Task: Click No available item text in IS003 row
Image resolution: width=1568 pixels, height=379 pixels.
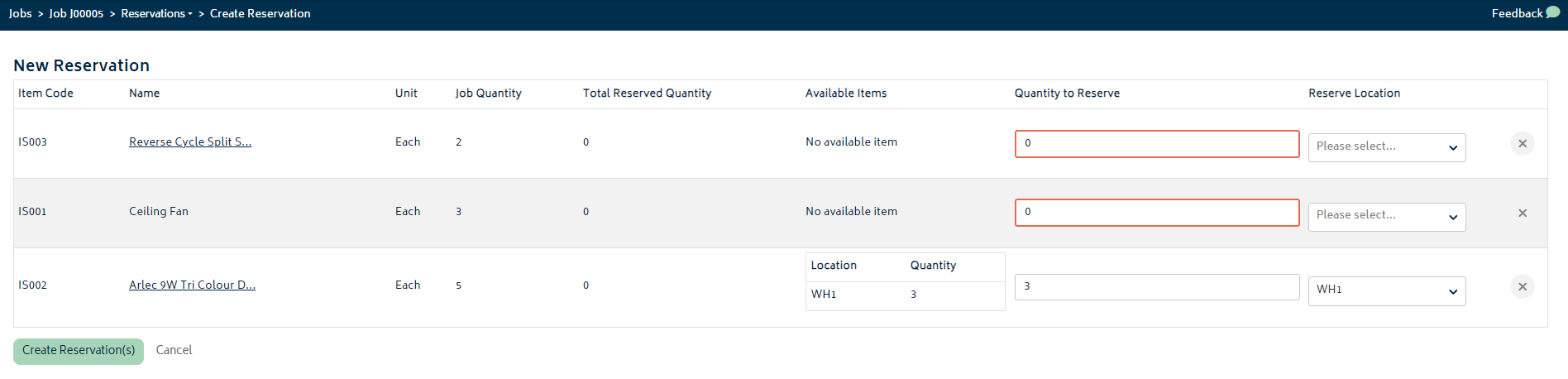Action: coord(851,142)
